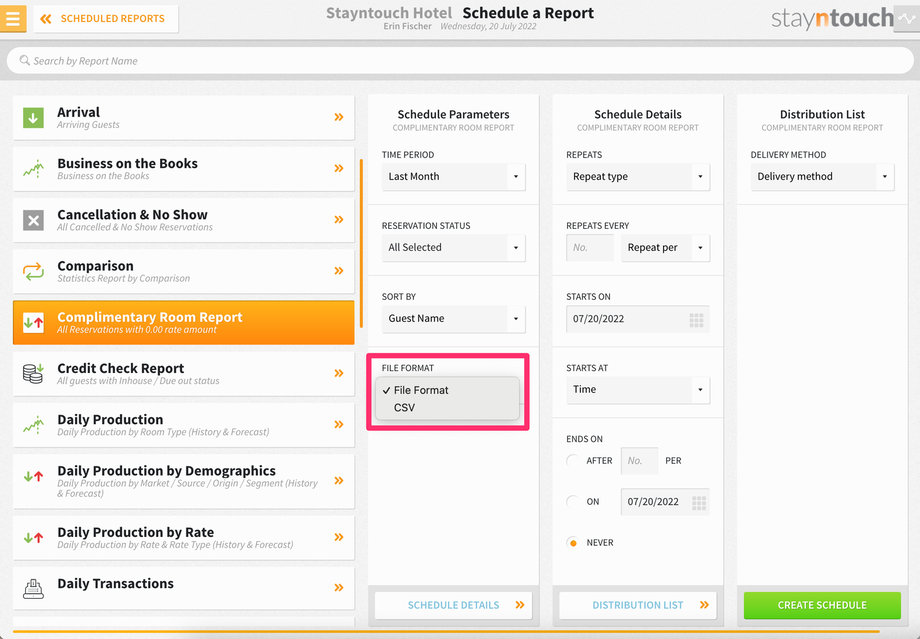Click the chevron on Business on the Books
This screenshot has height=639, width=920.
(x=339, y=168)
